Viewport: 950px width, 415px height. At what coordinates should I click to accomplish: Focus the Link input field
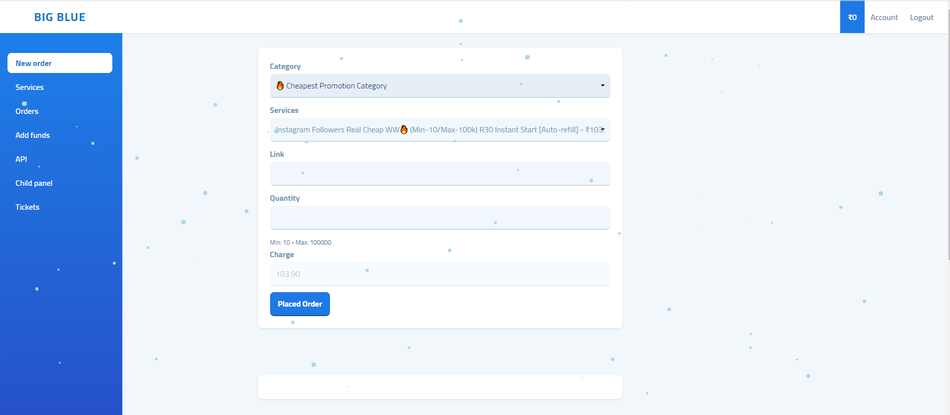click(440, 174)
